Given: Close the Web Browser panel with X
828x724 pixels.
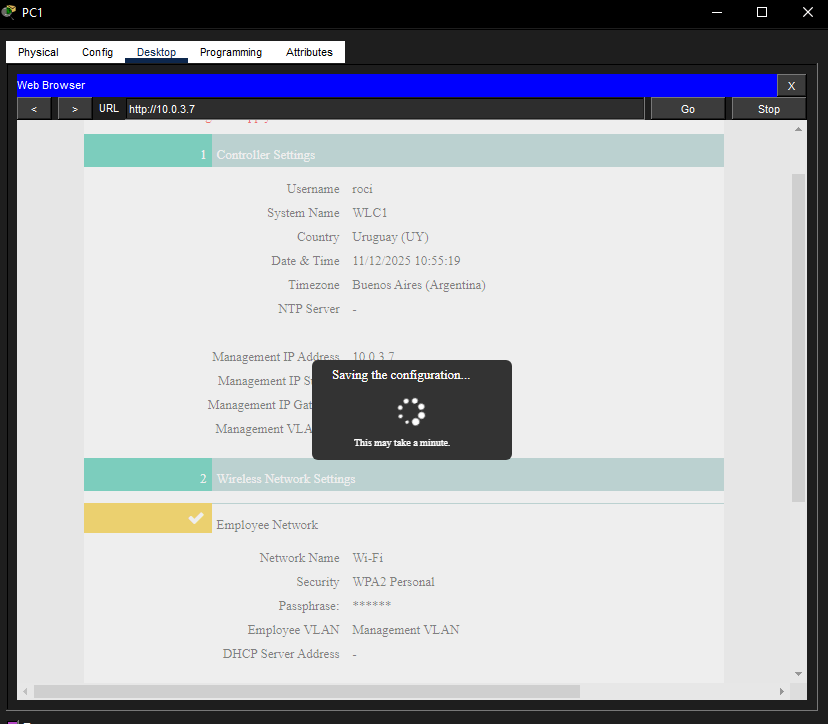Looking at the screenshot, I should pyautogui.click(x=790, y=86).
